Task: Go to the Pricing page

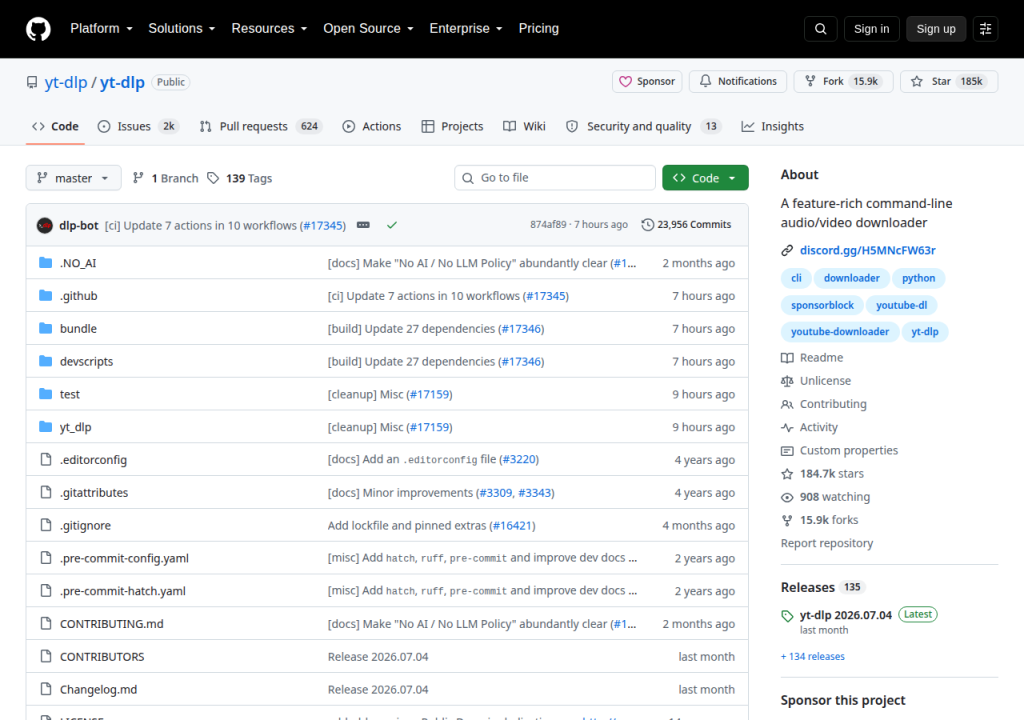Action: pyautogui.click(x=539, y=29)
